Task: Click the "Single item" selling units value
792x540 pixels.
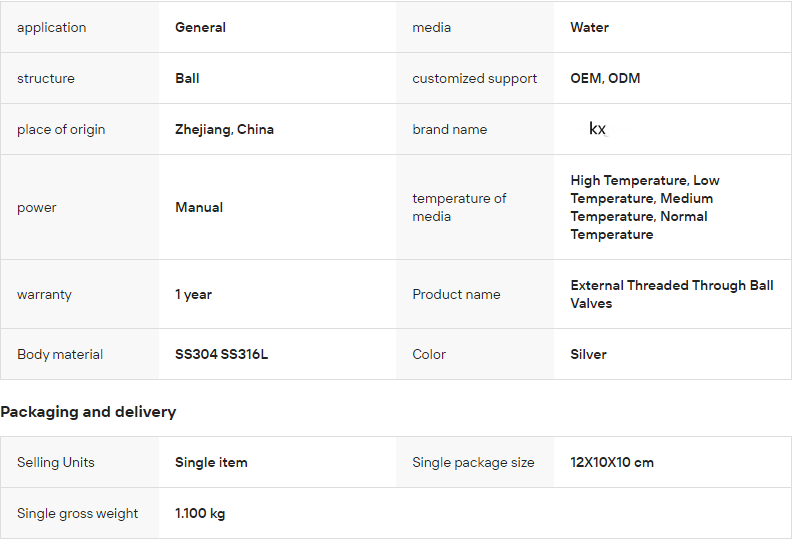Action: click(x=211, y=462)
